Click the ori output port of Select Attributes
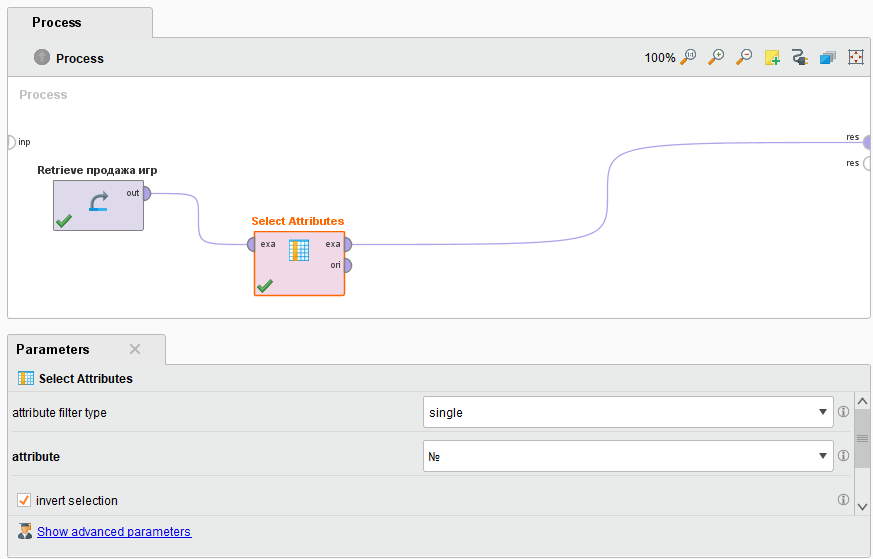 [x=347, y=266]
